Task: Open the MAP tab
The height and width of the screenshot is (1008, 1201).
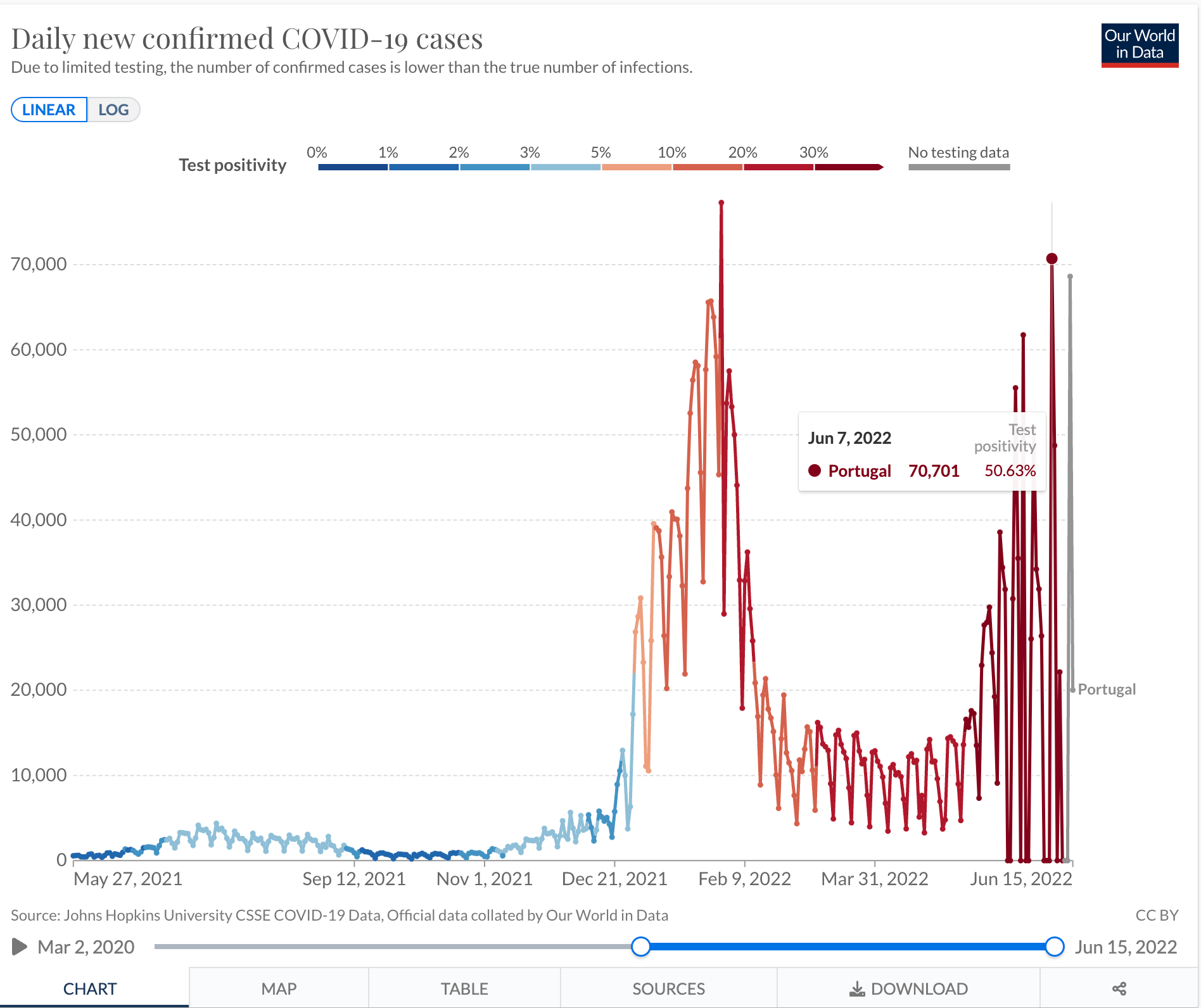Action: click(279, 988)
